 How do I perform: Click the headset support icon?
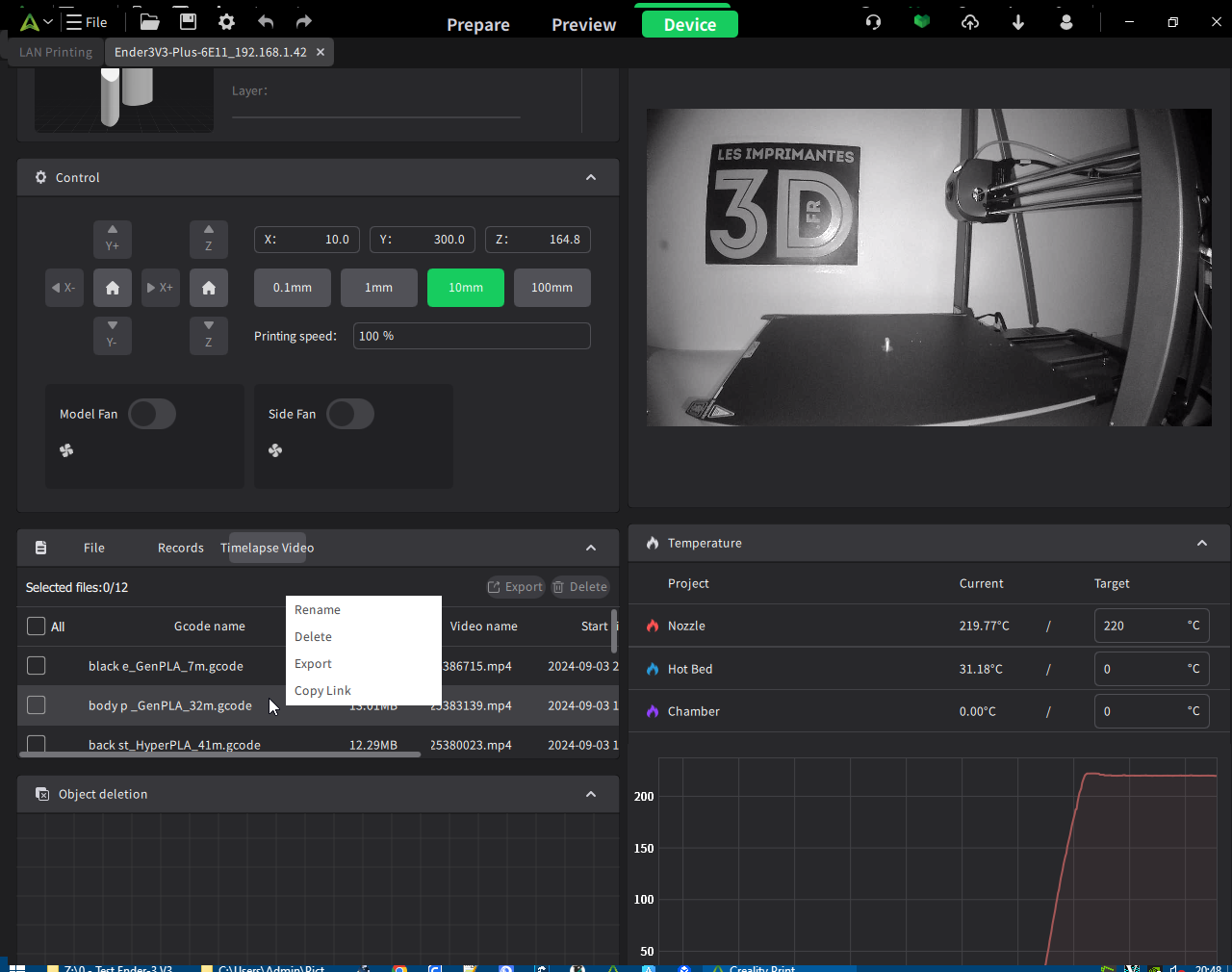click(873, 21)
